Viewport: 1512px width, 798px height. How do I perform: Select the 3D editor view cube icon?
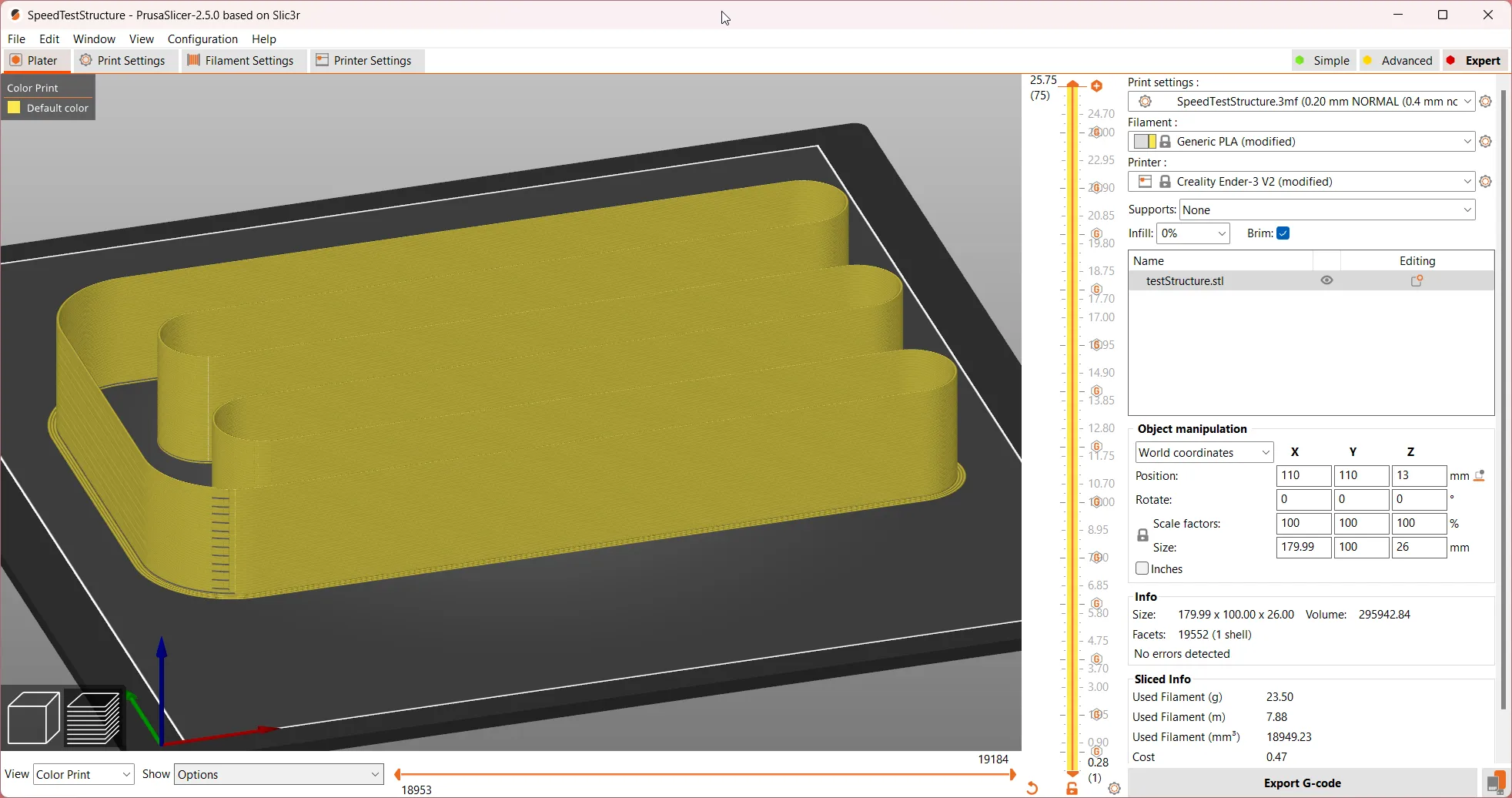[32, 716]
